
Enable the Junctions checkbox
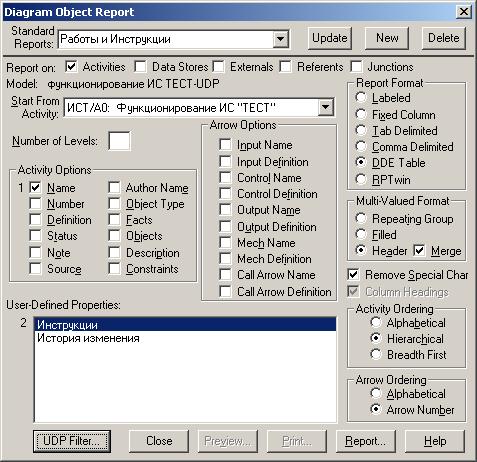[356, 66]
